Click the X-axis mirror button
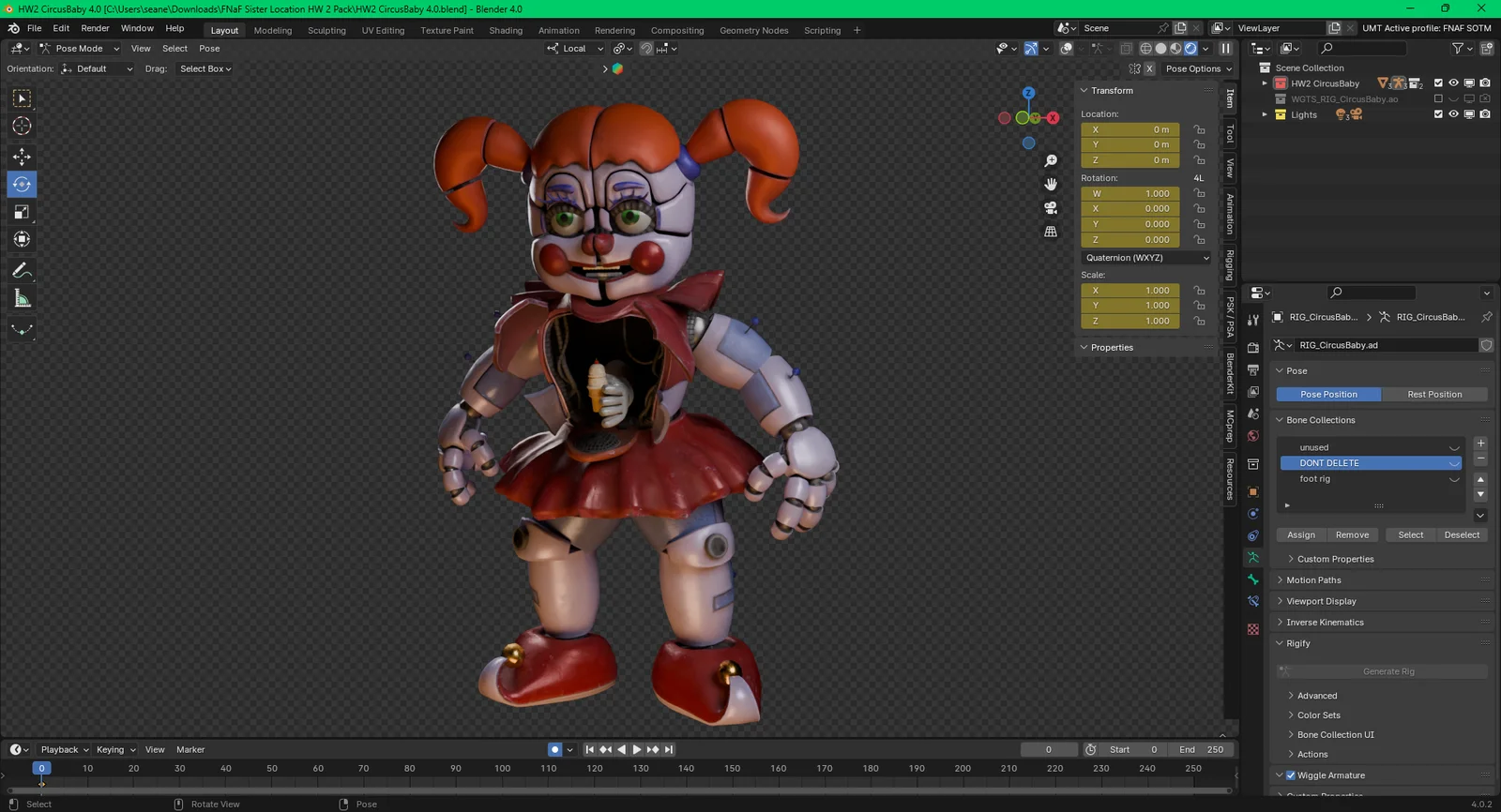1501x812 pixels. pyautogui.click(x=1149, y=68)
